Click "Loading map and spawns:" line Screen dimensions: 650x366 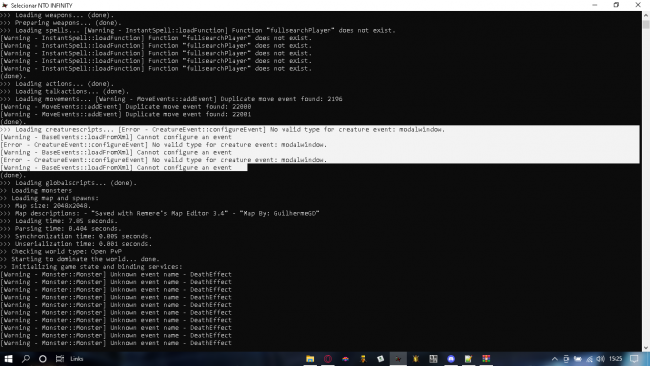tap(49, 199)
